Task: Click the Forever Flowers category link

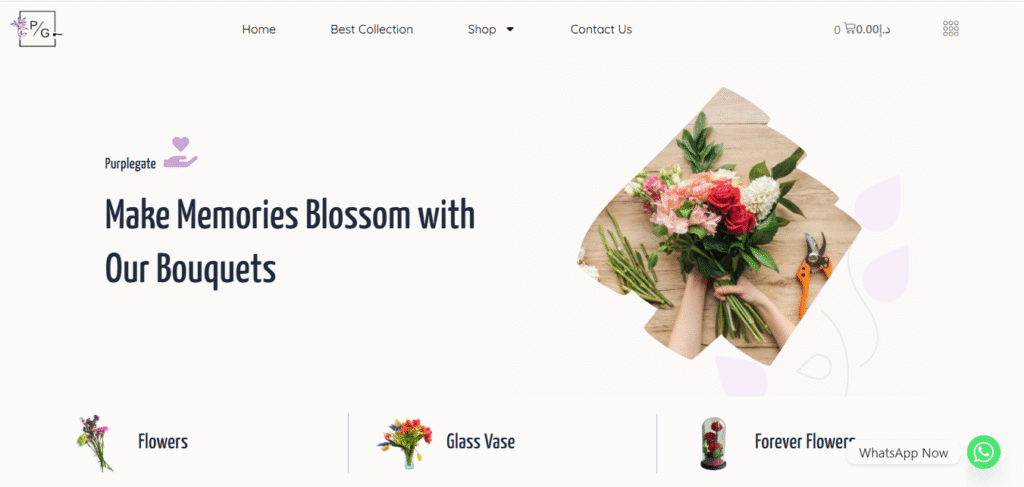Action: [x=805, y=441]
